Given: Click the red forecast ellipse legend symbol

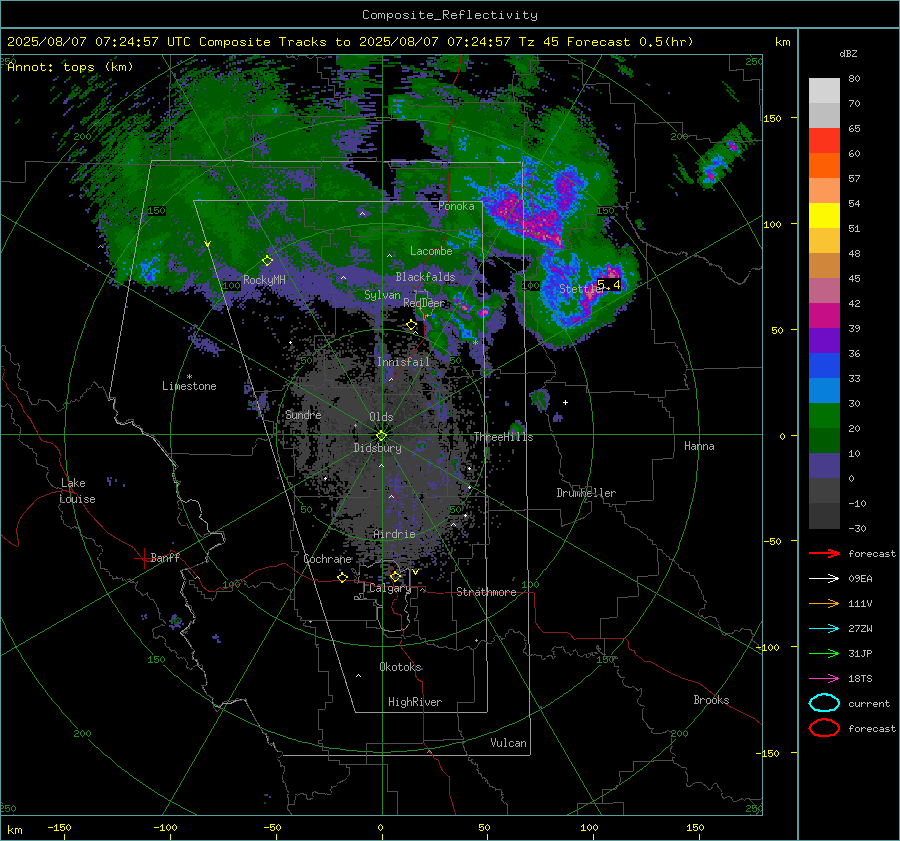Looking at the screenshot, I should [x=824, y=728].
